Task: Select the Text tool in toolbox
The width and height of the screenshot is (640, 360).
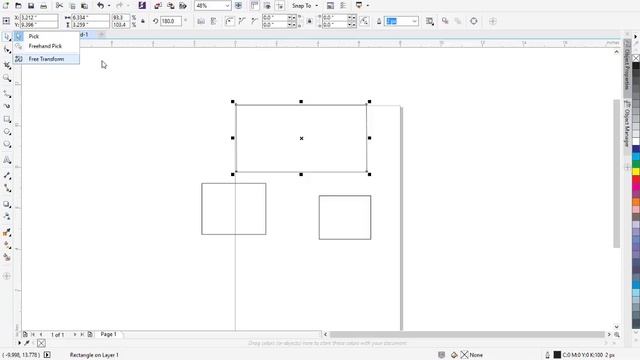Action: (7, 160)
